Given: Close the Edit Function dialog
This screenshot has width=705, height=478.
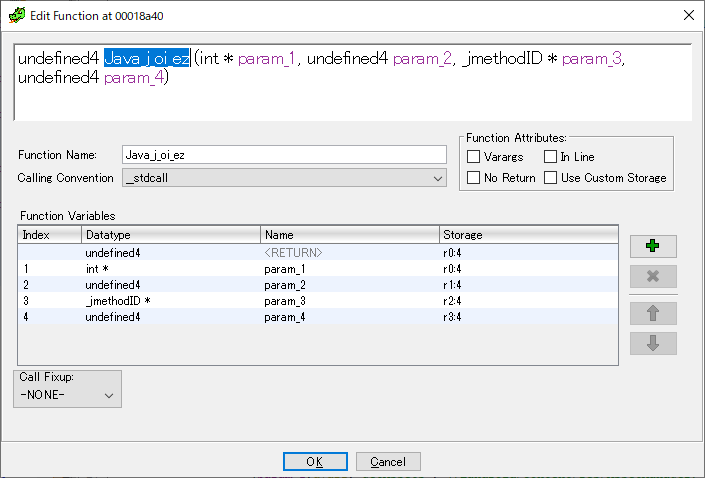Looking at the screenshot, I should (x=688, y=15).
